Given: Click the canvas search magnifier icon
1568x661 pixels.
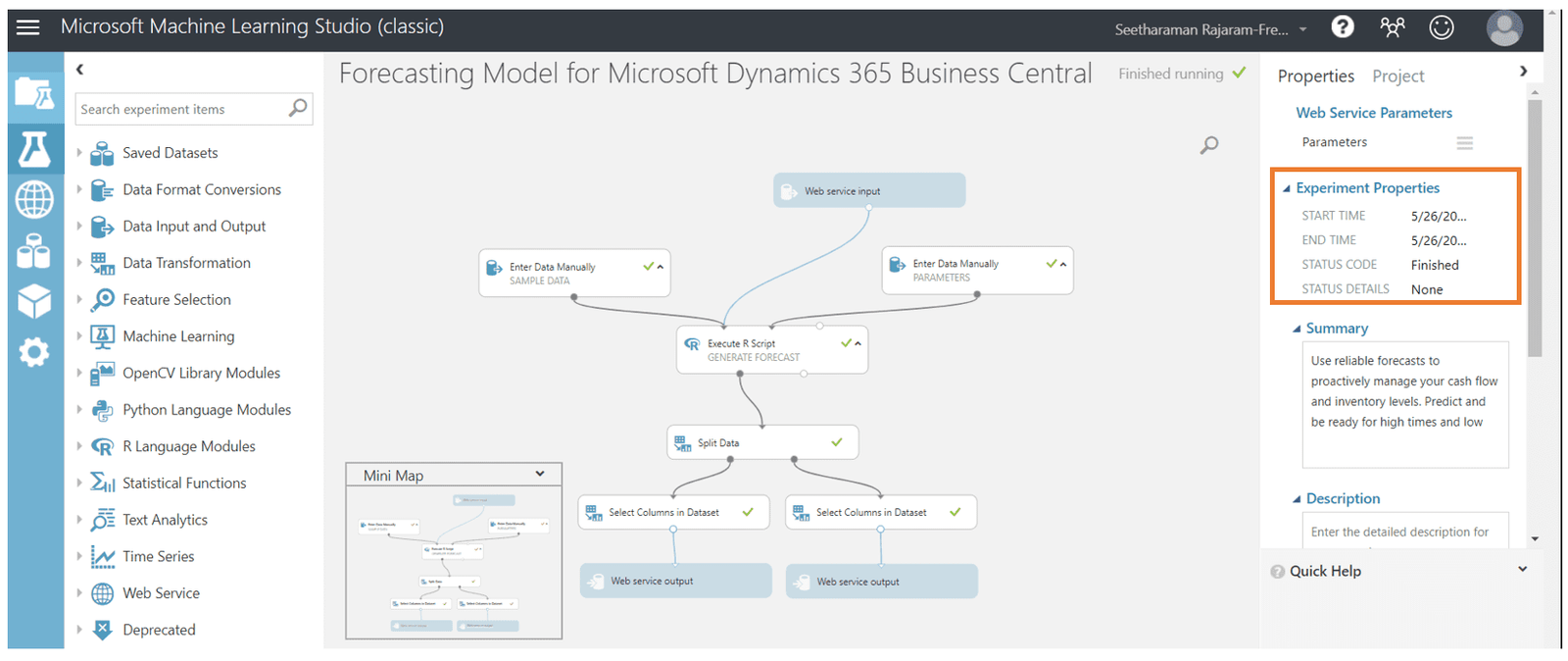Looking at the screenshot, I should point(1209,145).
